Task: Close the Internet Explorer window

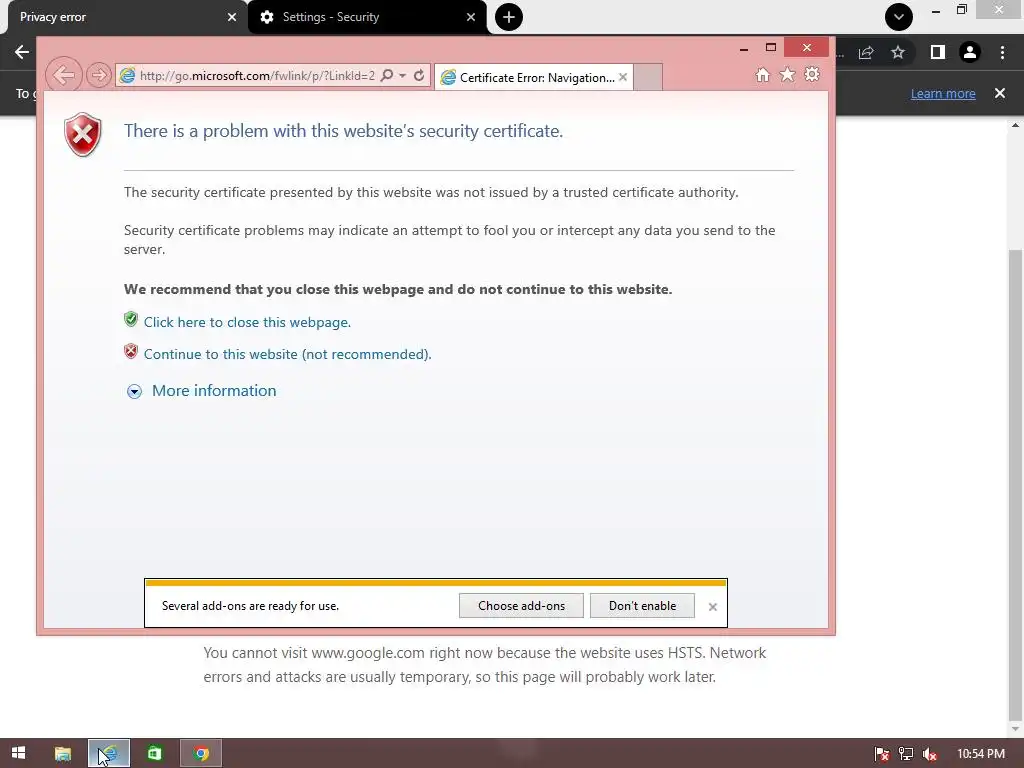Action: click(807, 47)
